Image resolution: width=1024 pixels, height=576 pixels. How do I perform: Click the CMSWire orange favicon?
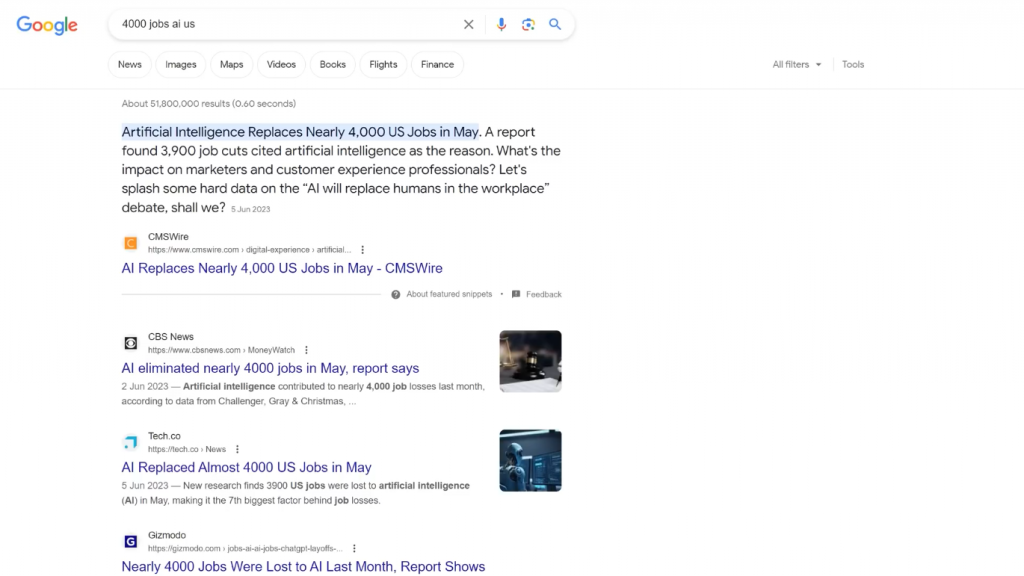(131, 243)
